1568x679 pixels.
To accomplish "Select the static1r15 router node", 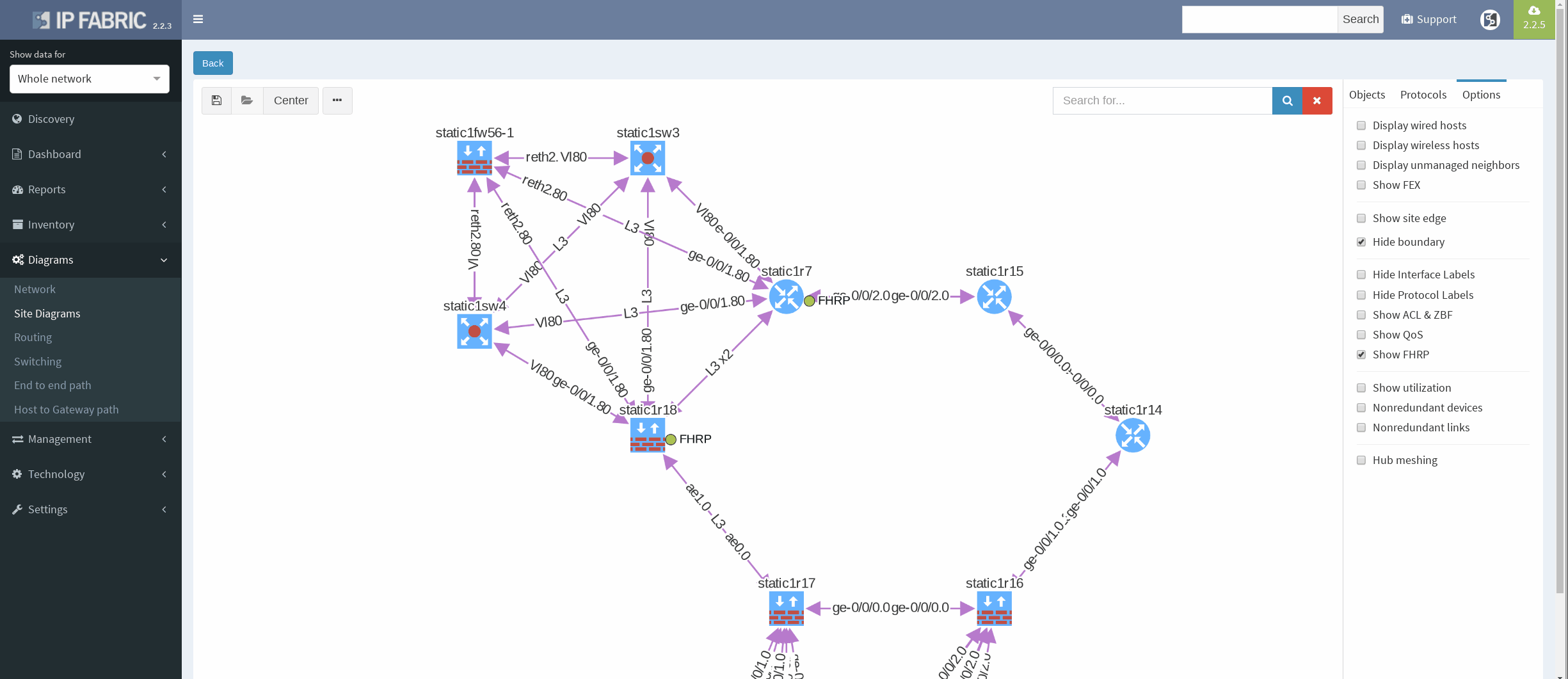I will click(994, 297).
